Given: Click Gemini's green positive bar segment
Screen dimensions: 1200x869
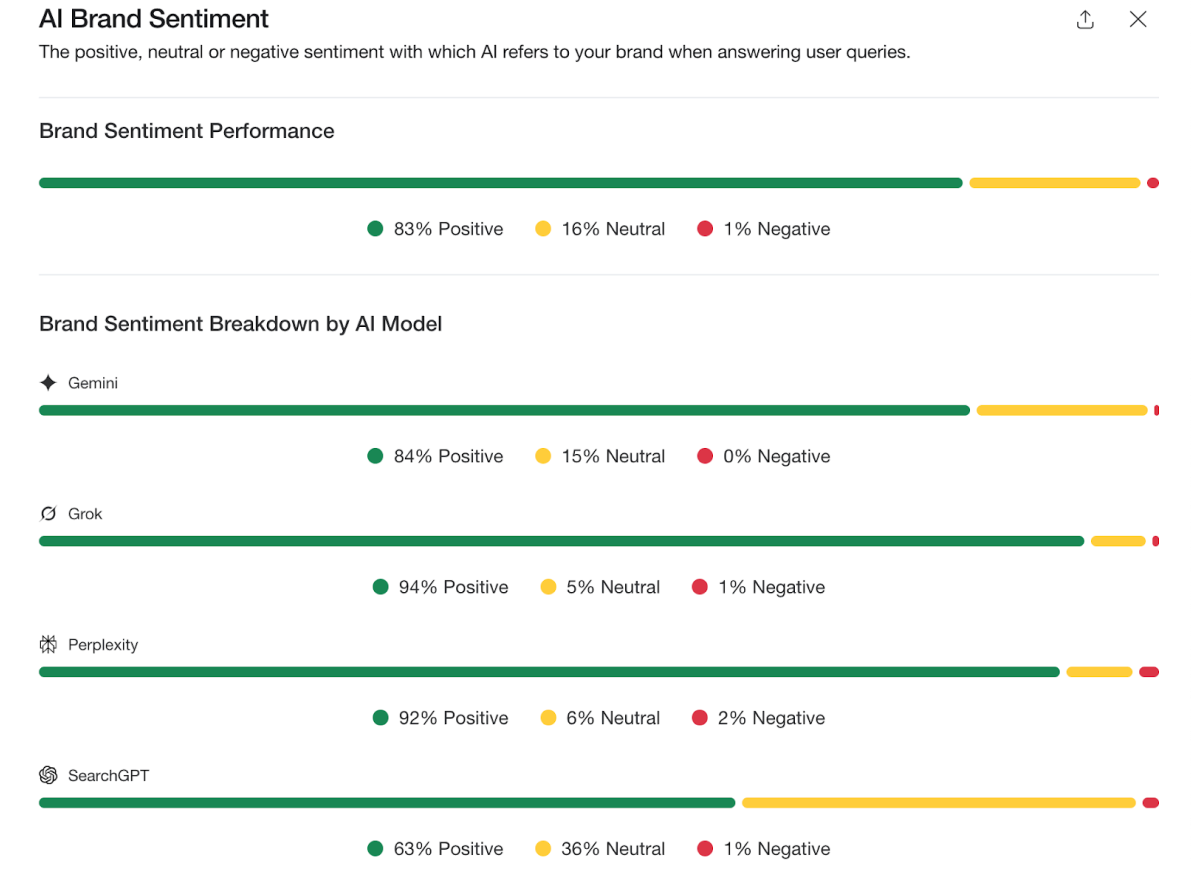Looking at the screenshot, I should [x=504, y=410].
